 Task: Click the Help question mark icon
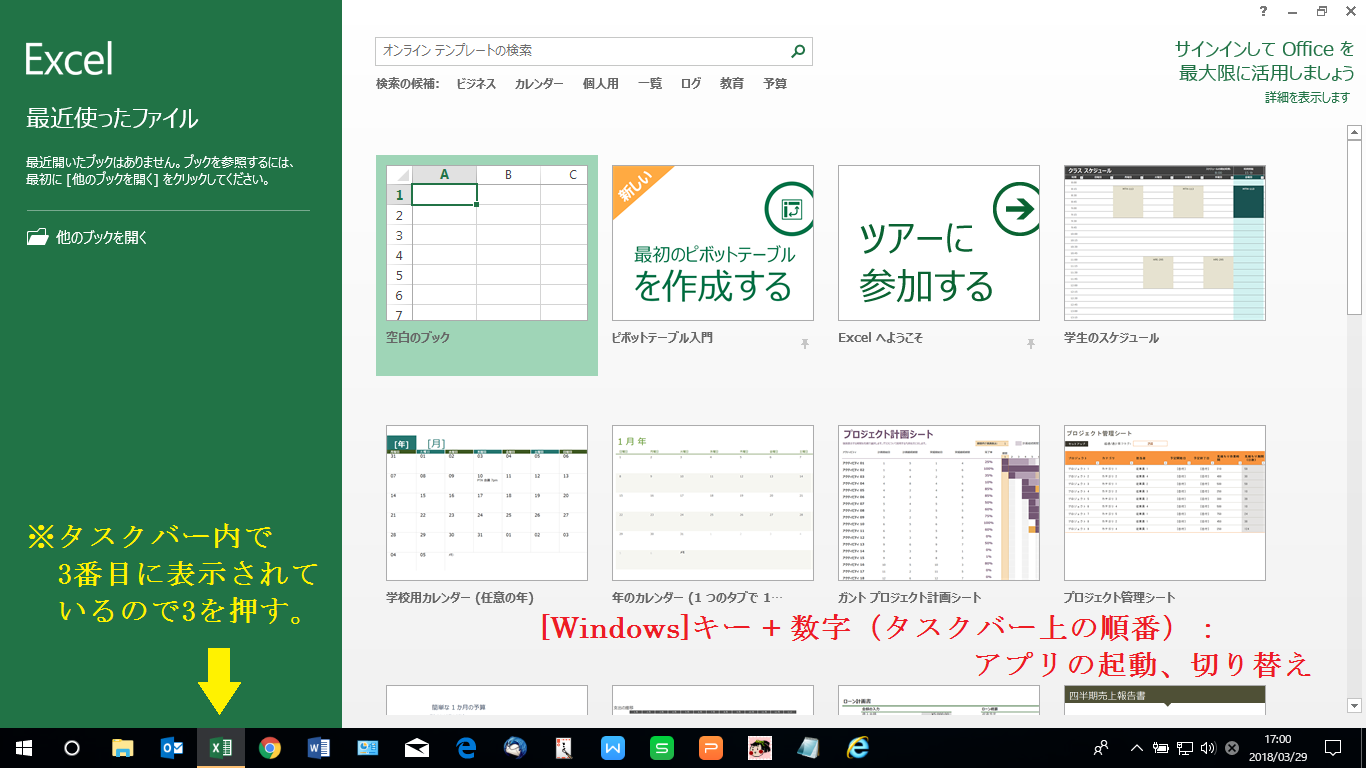(x=1264, y=11)
